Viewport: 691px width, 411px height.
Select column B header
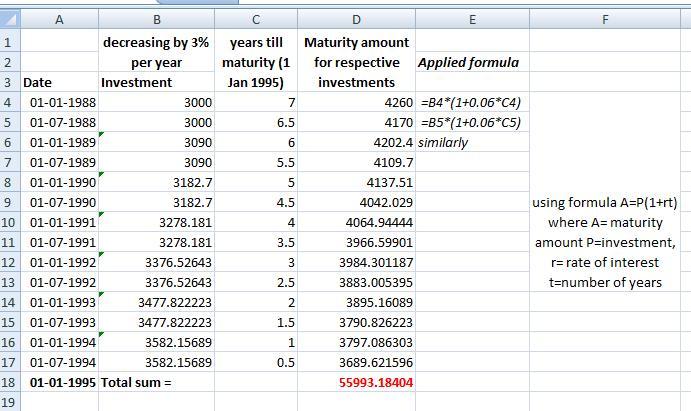[x=156, y=20]
